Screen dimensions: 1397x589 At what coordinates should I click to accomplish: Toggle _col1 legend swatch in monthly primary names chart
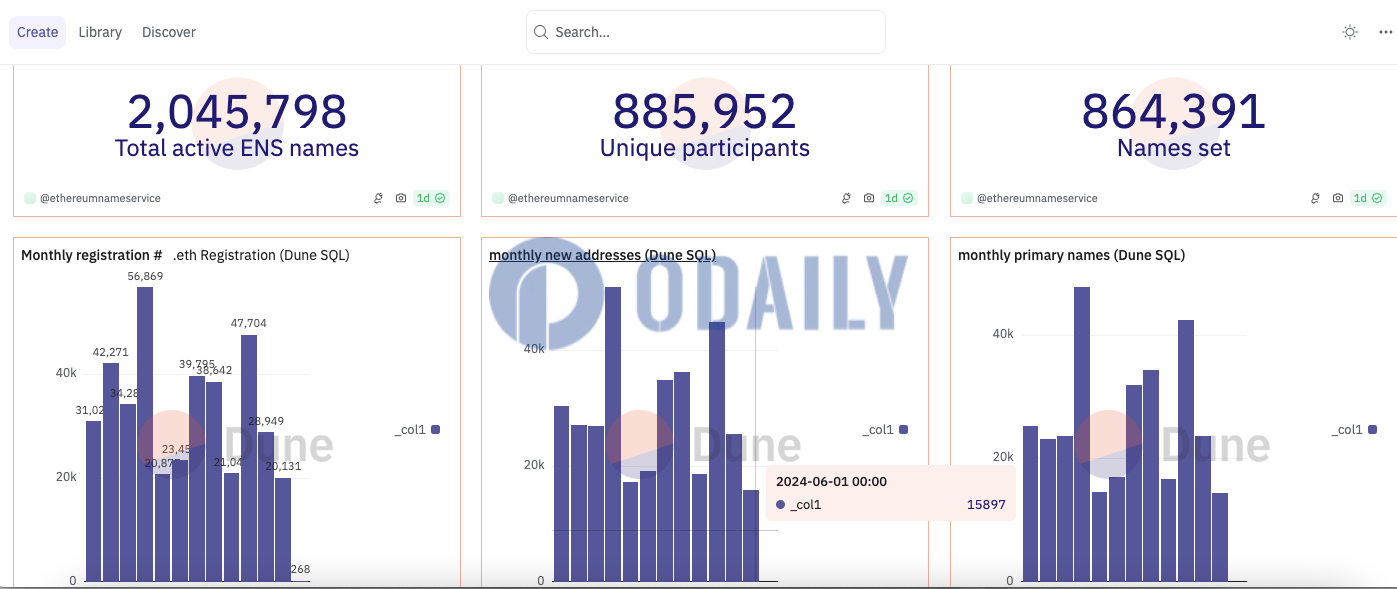pyautogui.click(x=1372, y=430)
